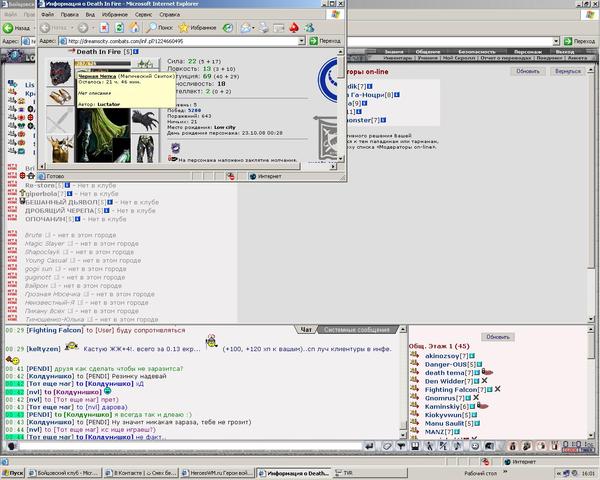This screenshot has width=600, height=480.
Task: Click the Пуск start button
Action: click(13, 473)
